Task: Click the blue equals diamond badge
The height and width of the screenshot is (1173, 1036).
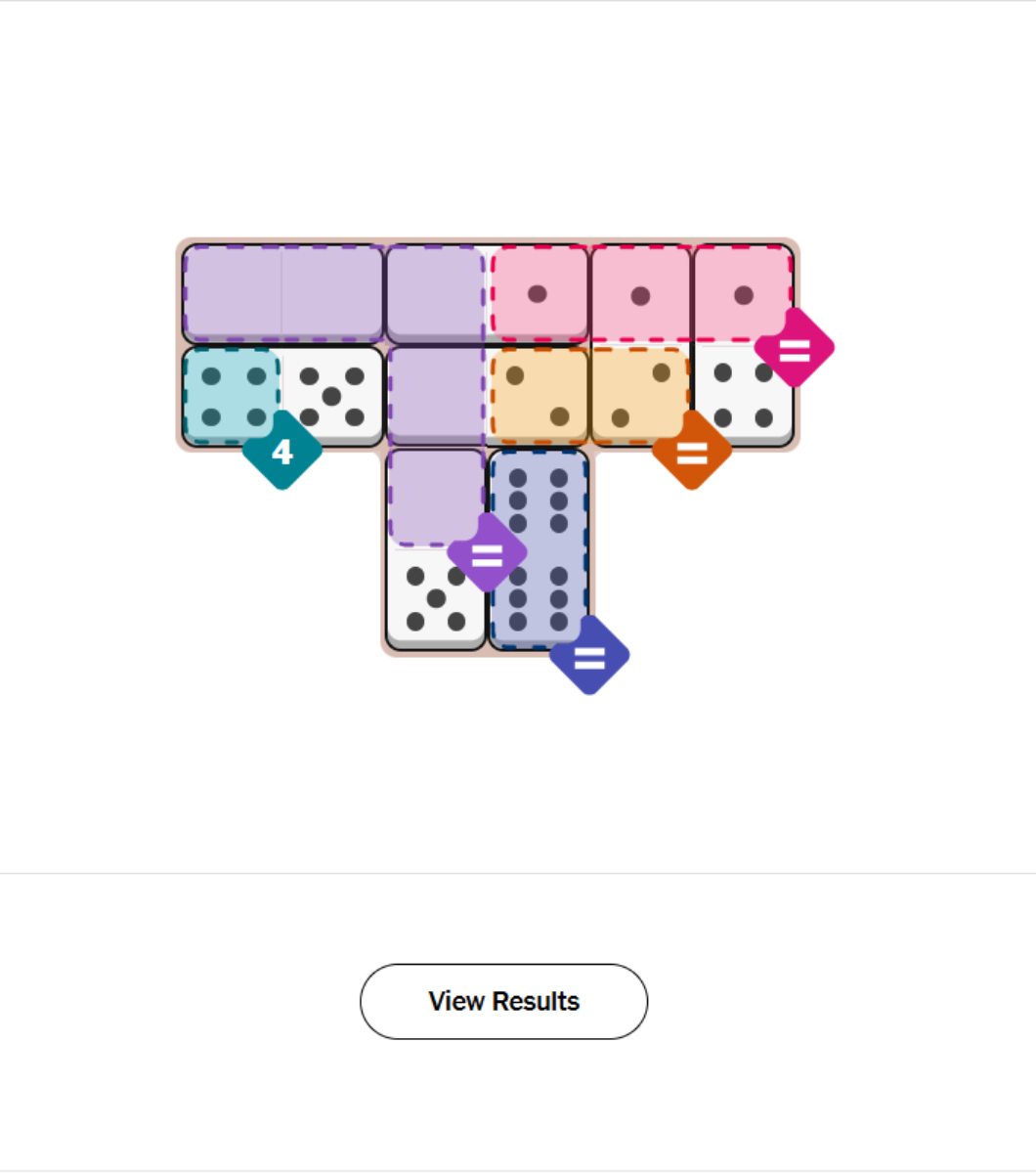Action: (x=589, y=656)
